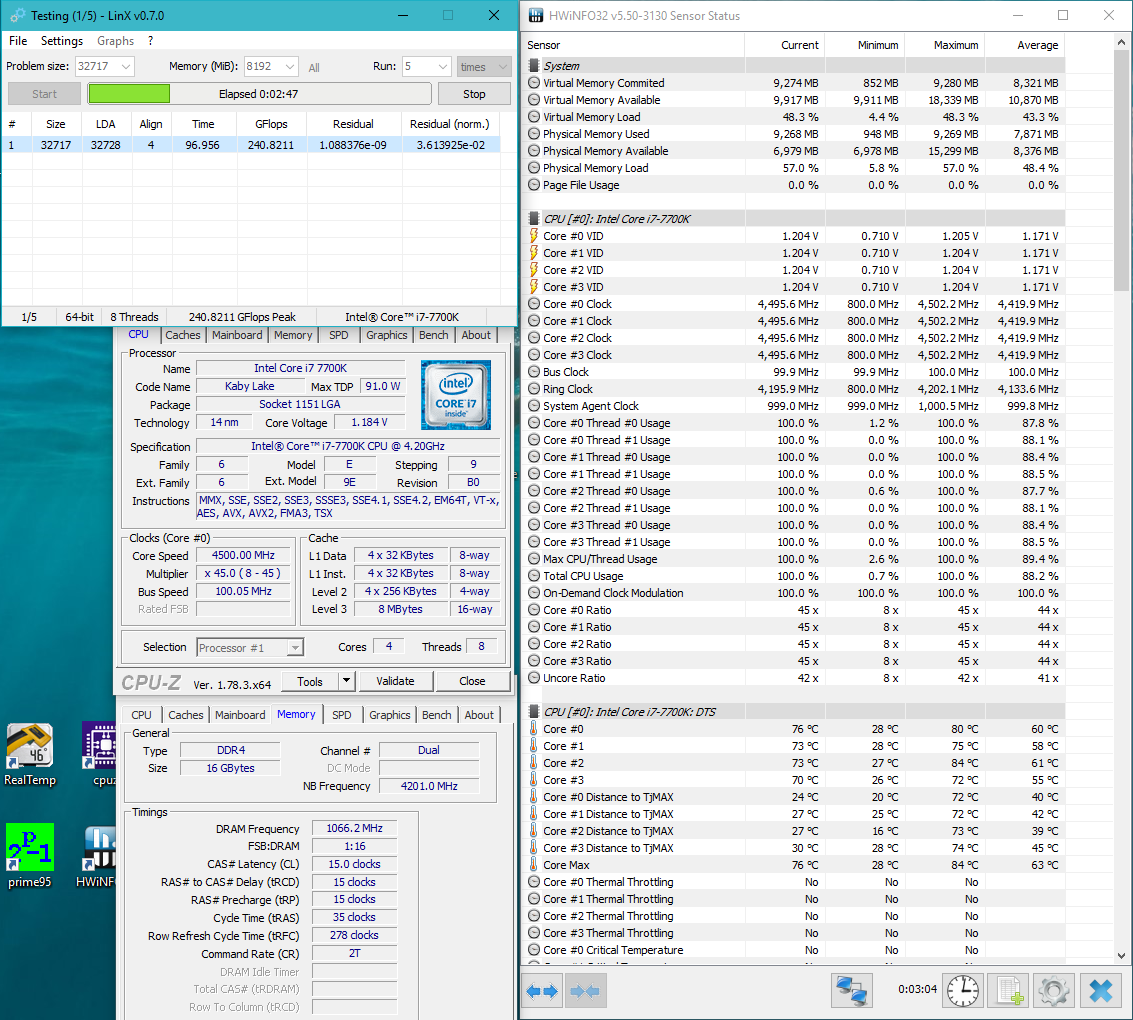
Task: Click the thermometer icon beside Core Max
Action: [x=534, y=865]
